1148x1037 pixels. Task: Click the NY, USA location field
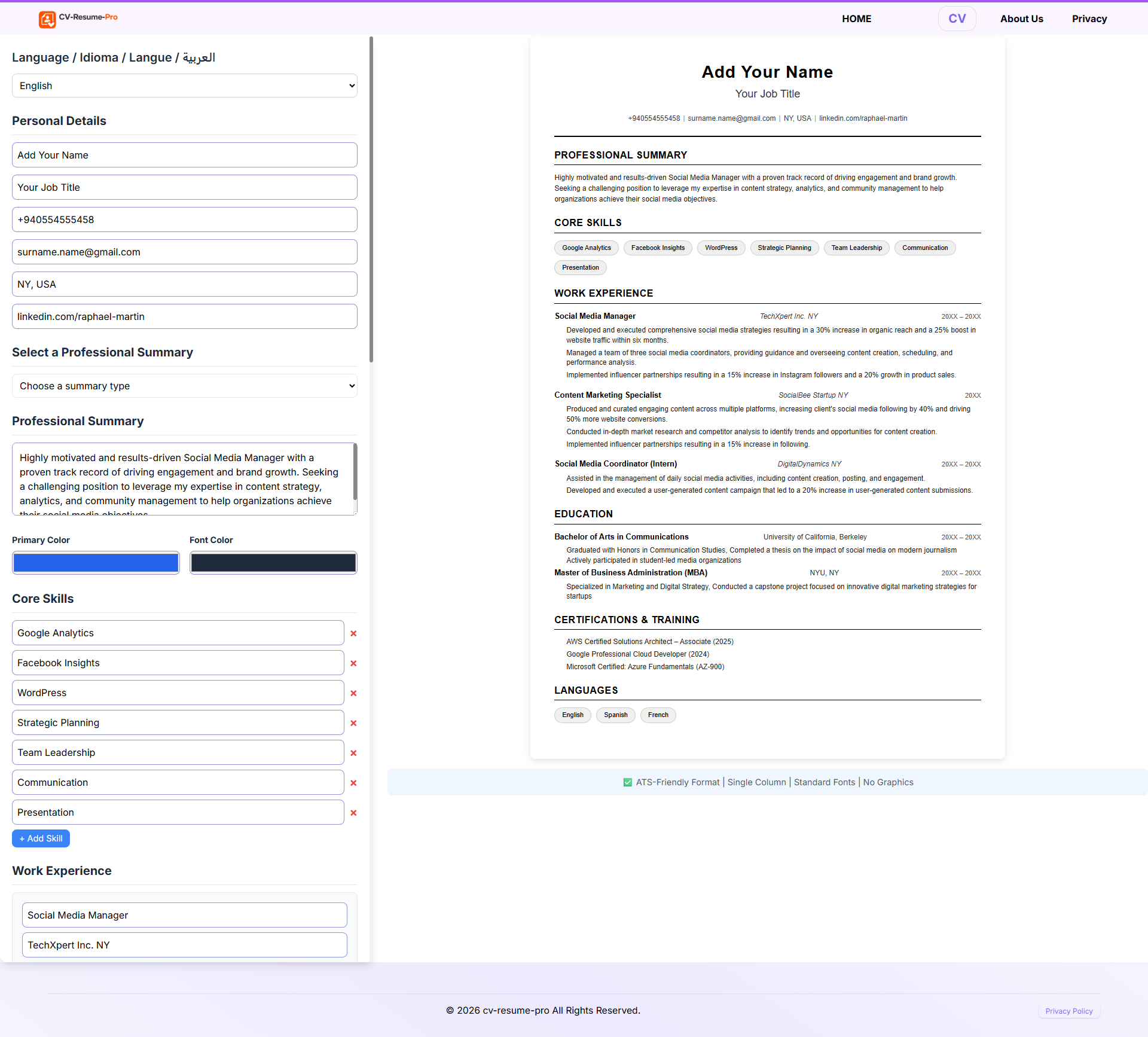coord(185,284)
